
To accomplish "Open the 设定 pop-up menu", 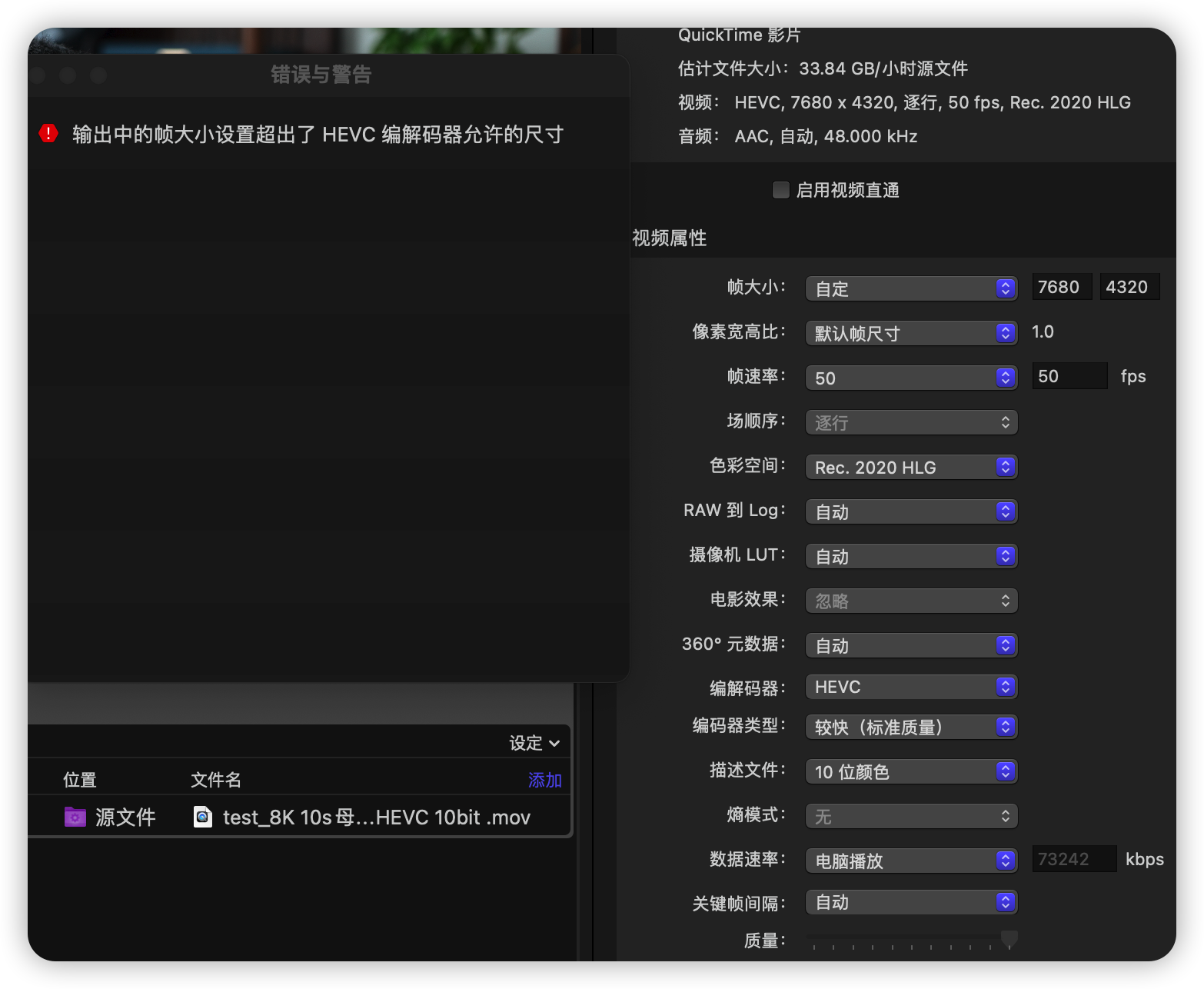I will [534, 743].
